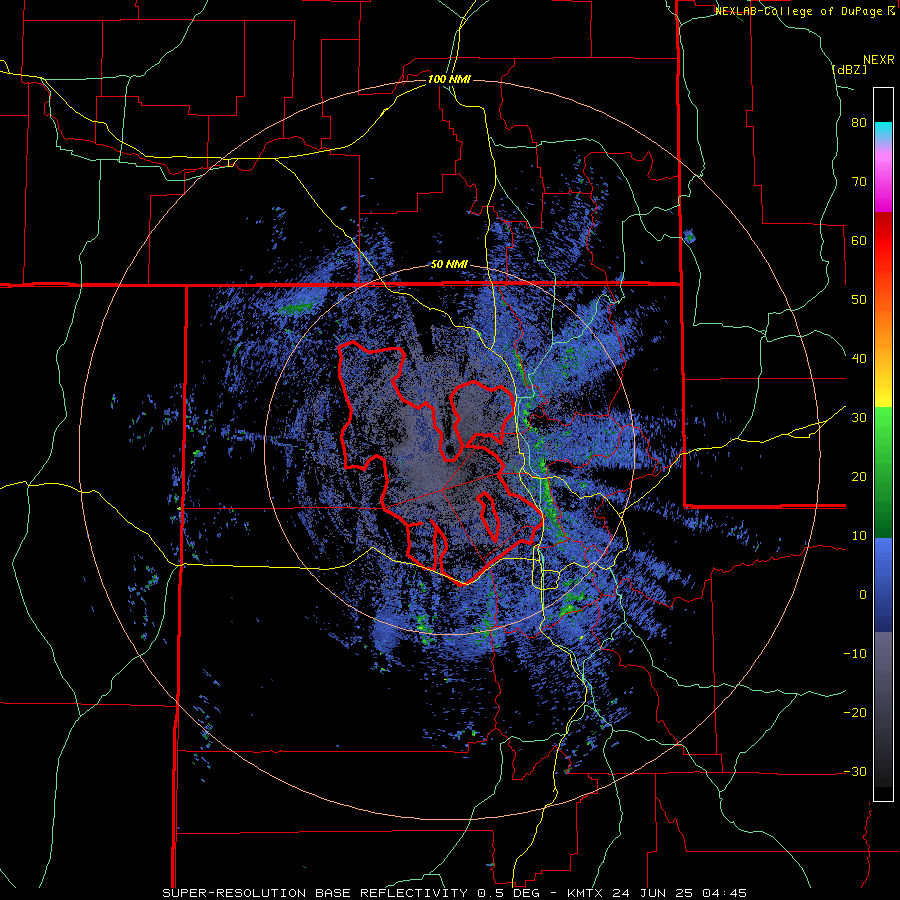Click the 60 value on the dBZ scale
This screenshot has width=900, height=900.
tap(859, 240)
